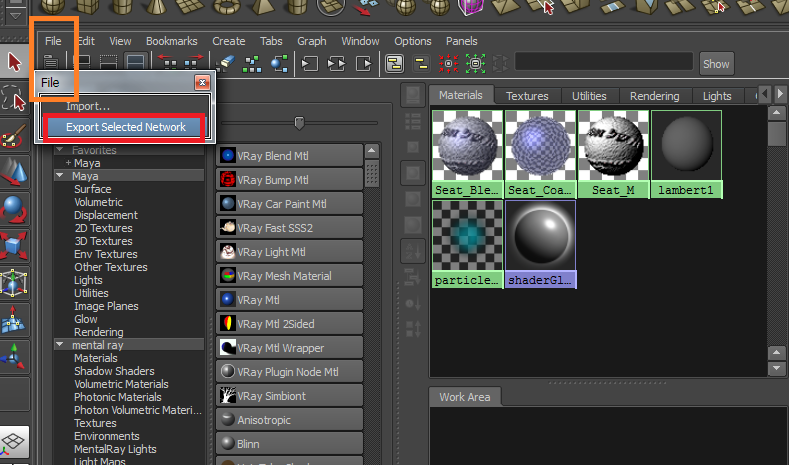Click the VRay Car Paint Mtl icon
This screenshot has height=465, width=789.
pos(228,203)
